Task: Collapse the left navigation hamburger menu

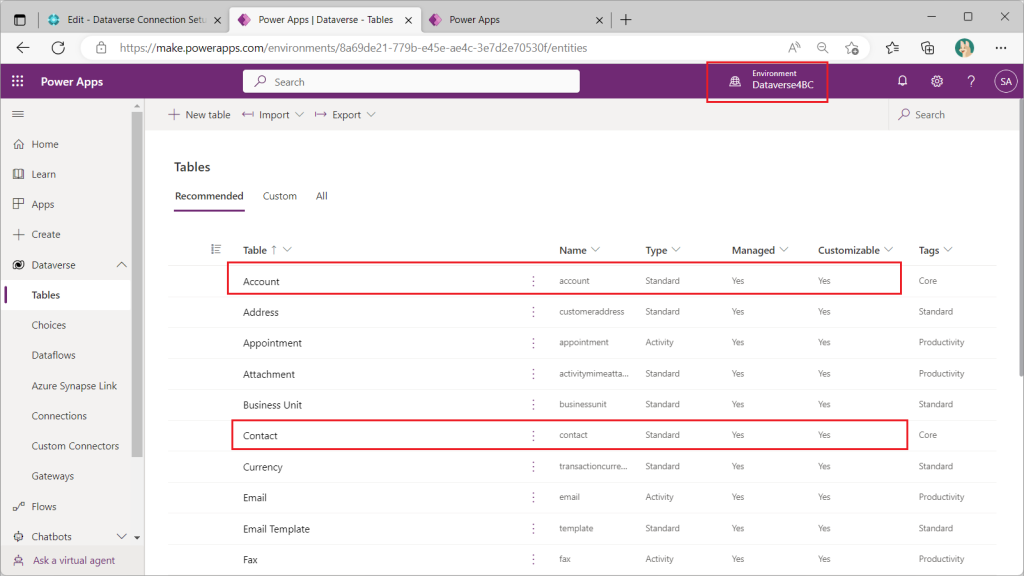Action: pos(18,114)
